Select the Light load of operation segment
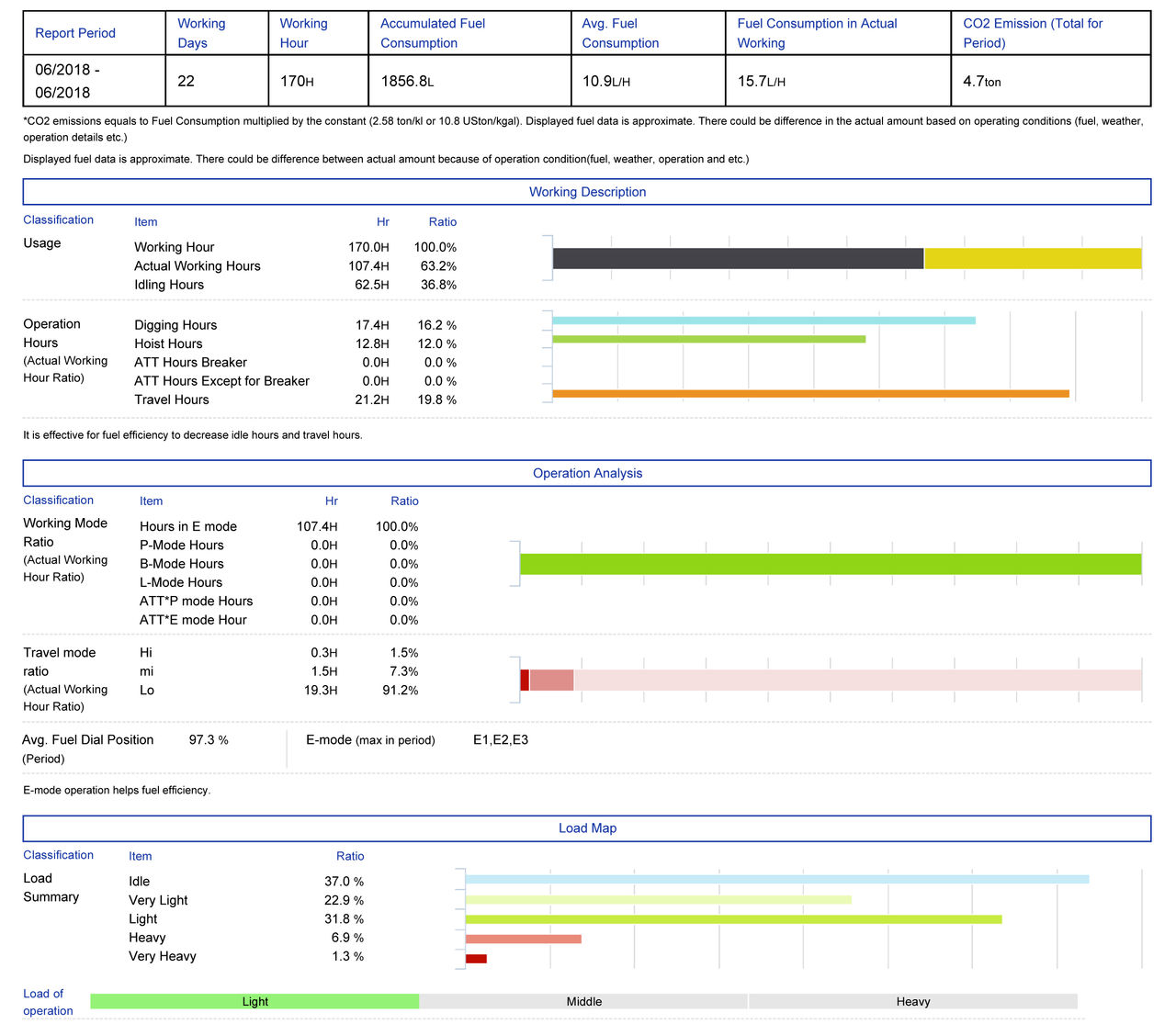The height and width of the screenshot is (1024, 1176). 254,1001
